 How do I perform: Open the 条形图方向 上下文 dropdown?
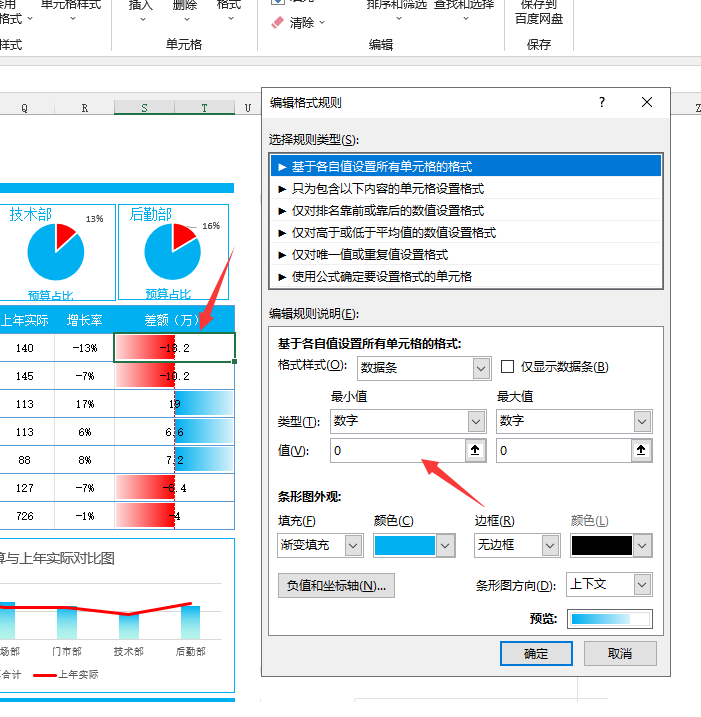[x=642, y=584]
